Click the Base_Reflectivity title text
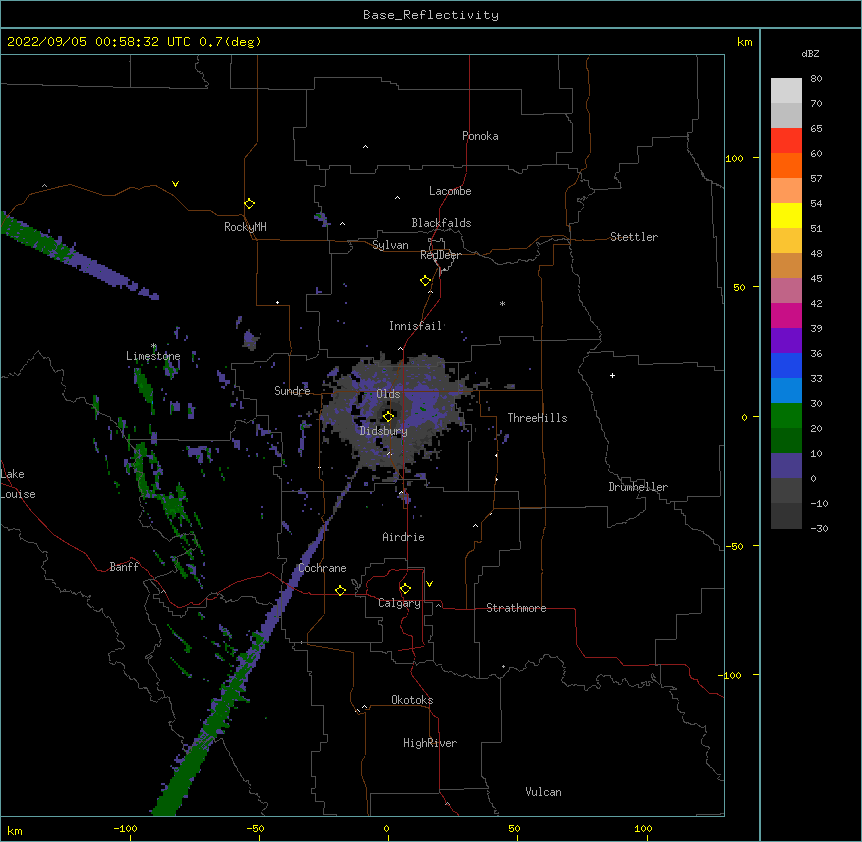 431,15
